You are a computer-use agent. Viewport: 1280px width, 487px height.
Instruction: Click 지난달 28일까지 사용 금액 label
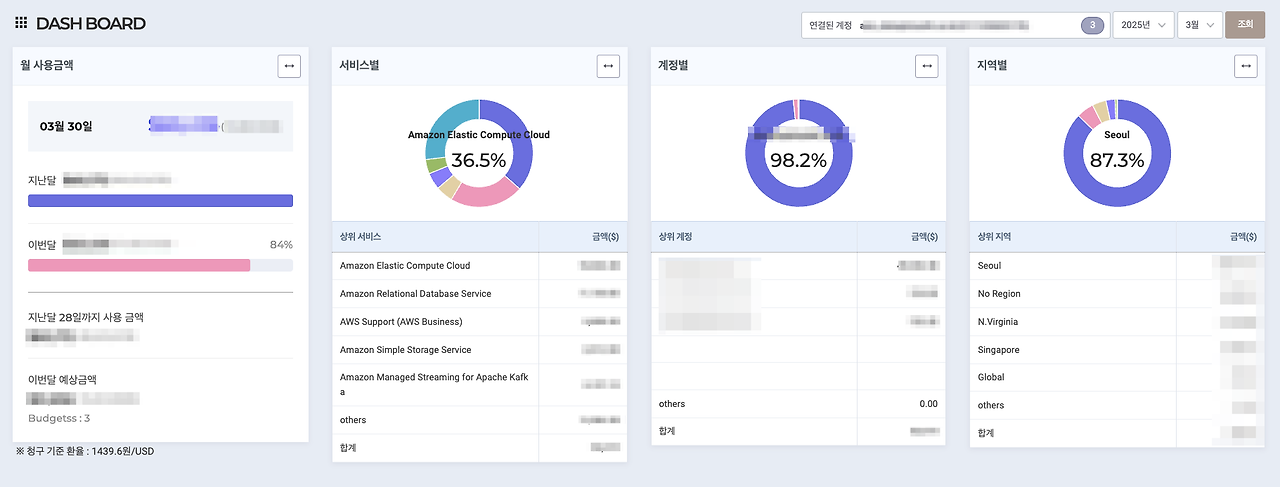(x=86, y=317)
